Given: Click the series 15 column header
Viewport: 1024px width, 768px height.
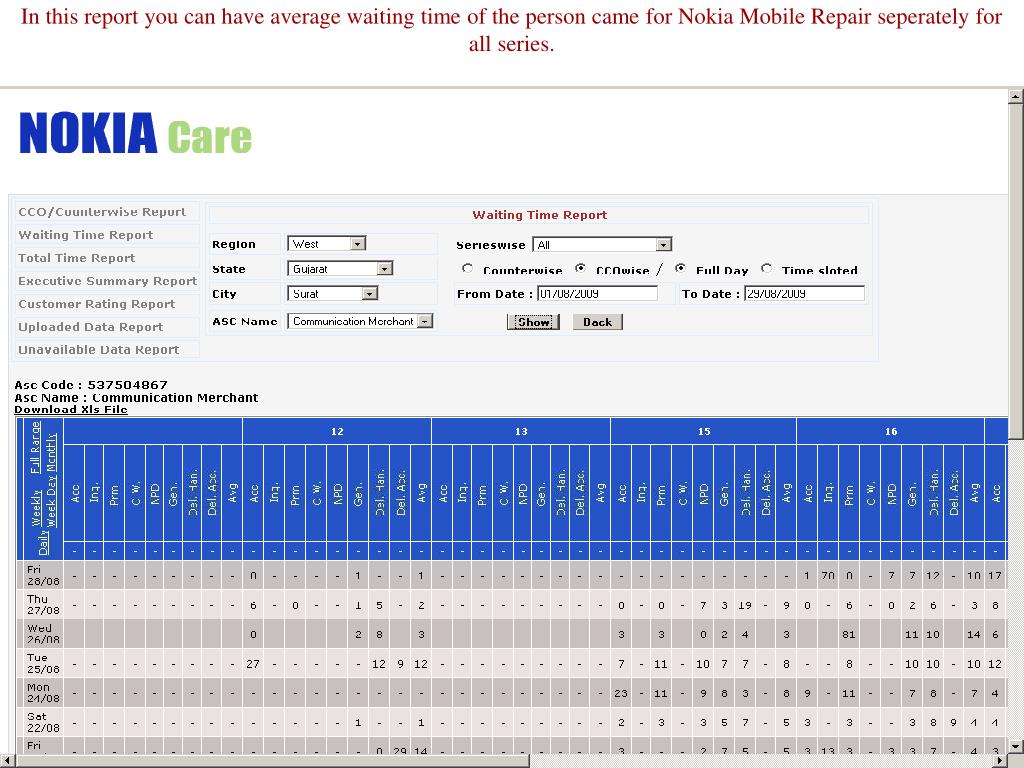Looking at the screenshot, I should [x=704, y=432].
